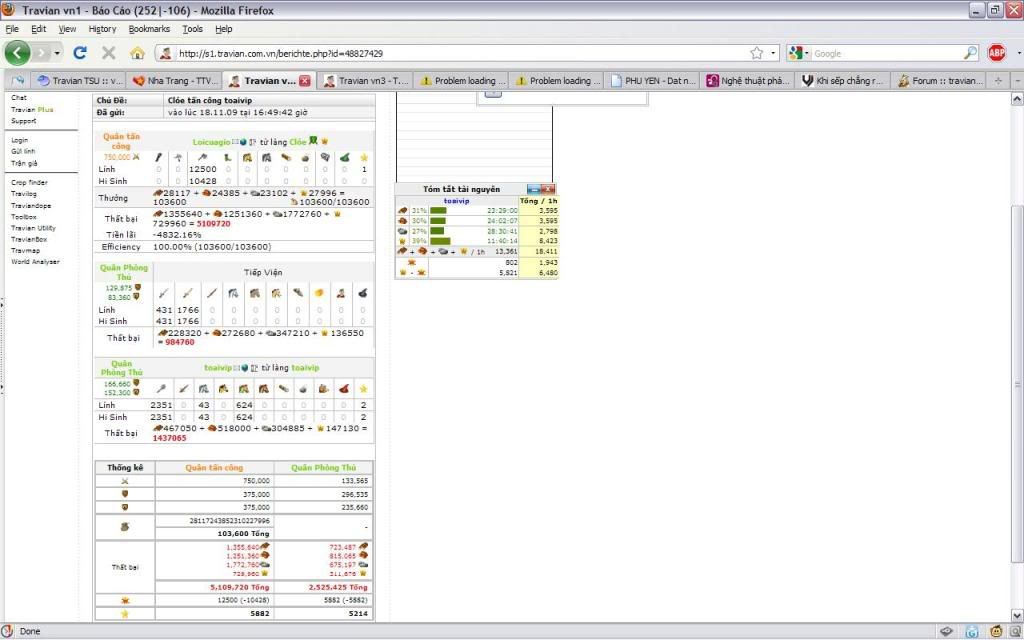Click the TravianBox link
This screenshot has height=640, width=1024.
(x=29, y=239)
